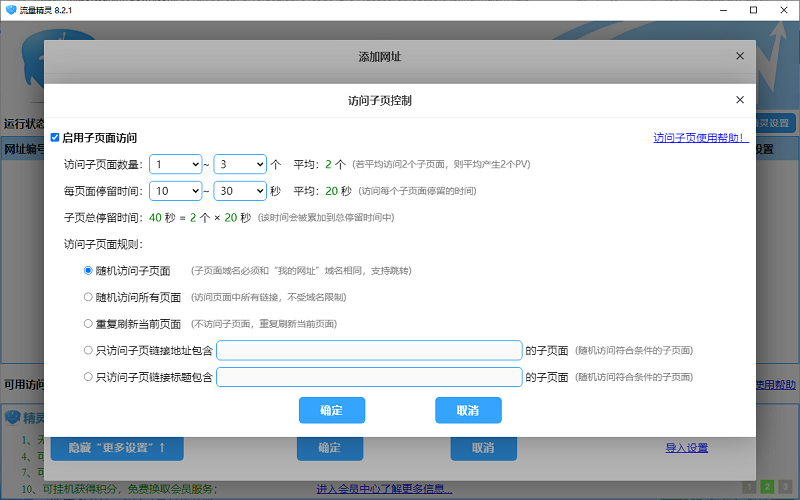Open the minimum 访问子页面数量 dropdown showing 1
Viewport: 800px width, 500px height.
177,164
